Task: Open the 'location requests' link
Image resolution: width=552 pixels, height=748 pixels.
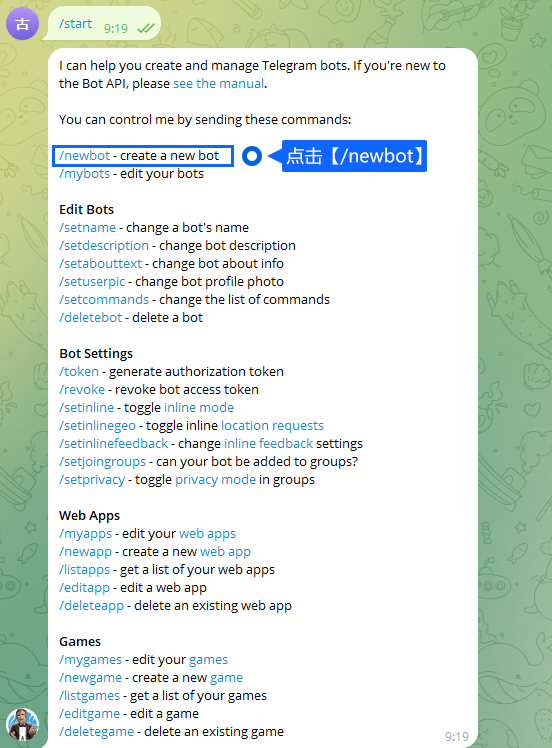Action: point(272,426)
